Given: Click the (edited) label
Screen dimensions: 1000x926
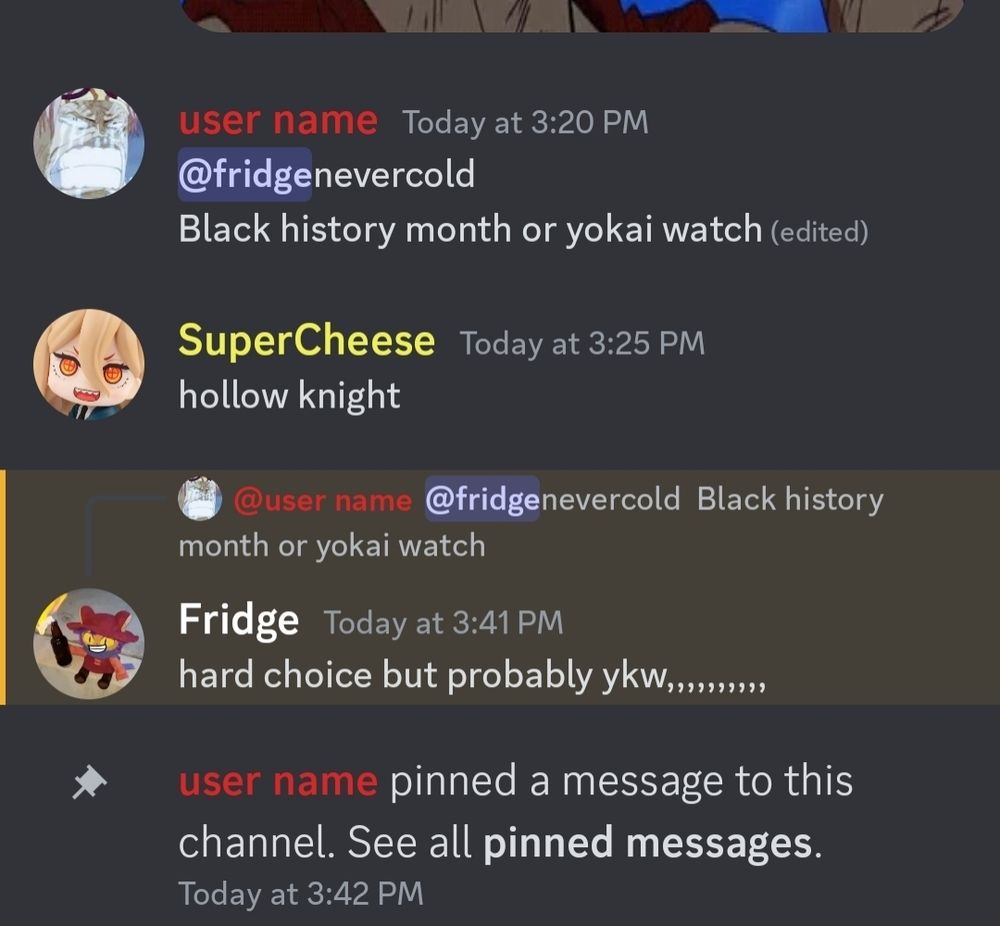Looking at the screenshot, I should 820,232.
